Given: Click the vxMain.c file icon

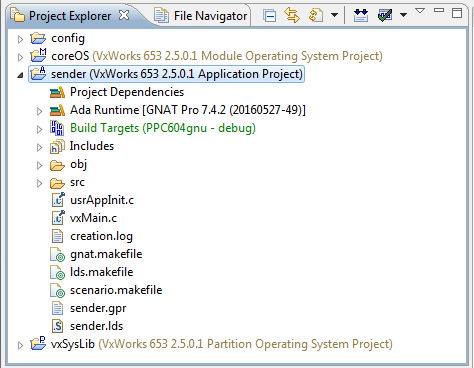Looking at the screenshot, I should [x=58, y=218].
